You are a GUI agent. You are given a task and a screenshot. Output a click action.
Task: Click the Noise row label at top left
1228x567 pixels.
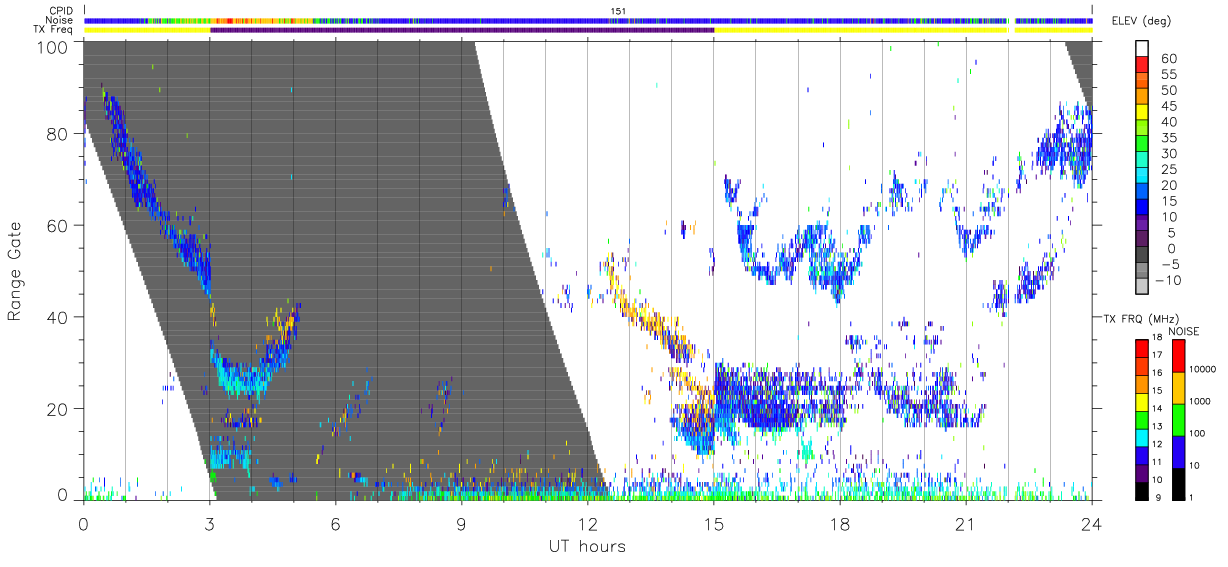[x=59, y=20]
